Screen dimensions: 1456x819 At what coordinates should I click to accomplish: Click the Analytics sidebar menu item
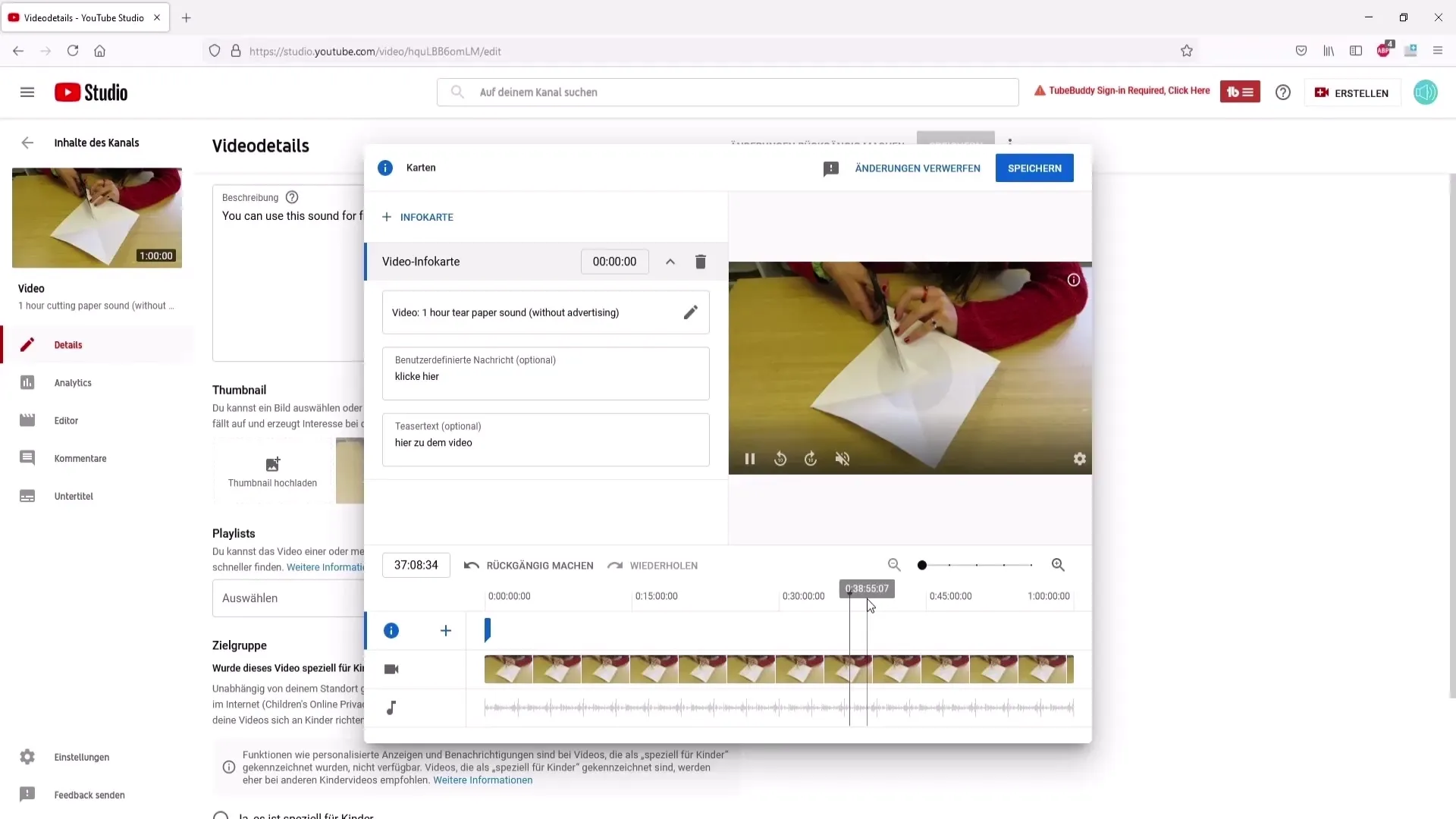coord(72,382)
